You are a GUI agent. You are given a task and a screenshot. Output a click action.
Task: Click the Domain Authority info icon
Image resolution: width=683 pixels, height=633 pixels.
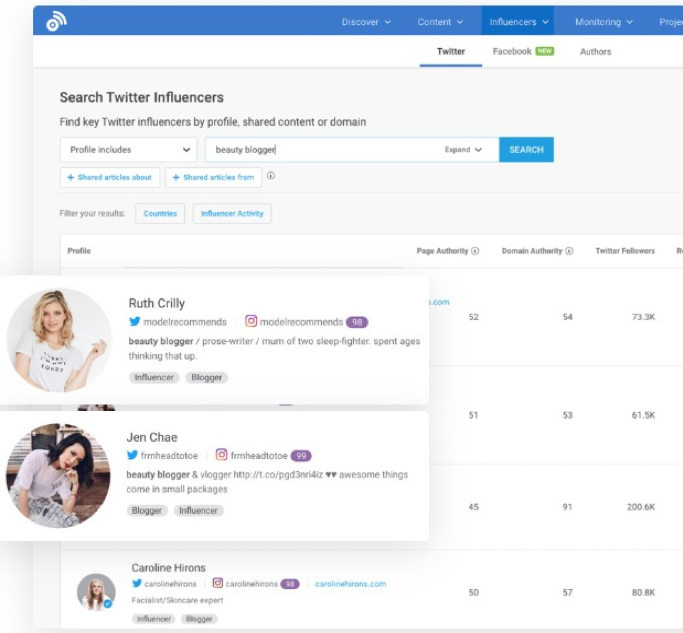click(x=569, y=251)
